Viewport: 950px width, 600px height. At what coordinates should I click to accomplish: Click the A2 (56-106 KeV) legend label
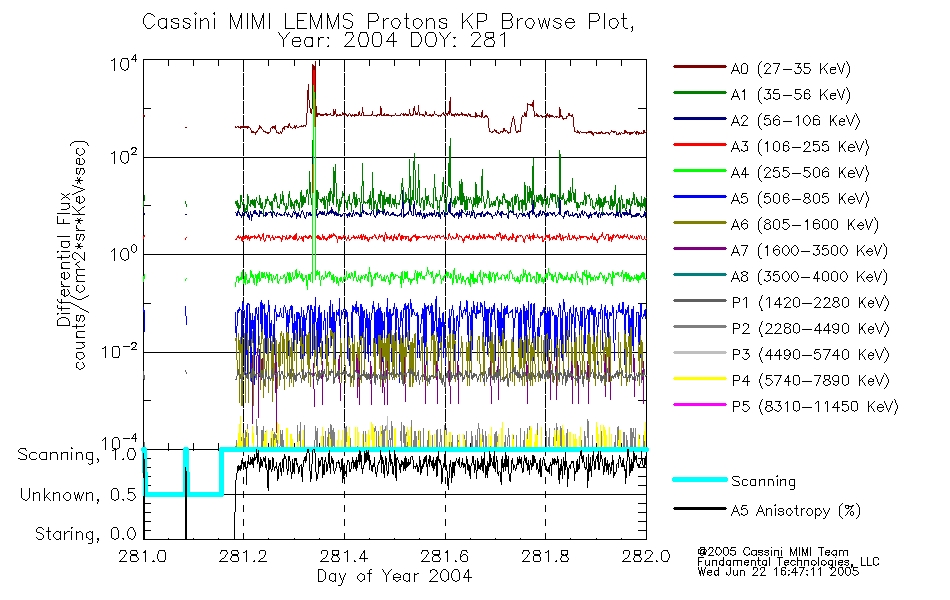[x=795, y=121]
